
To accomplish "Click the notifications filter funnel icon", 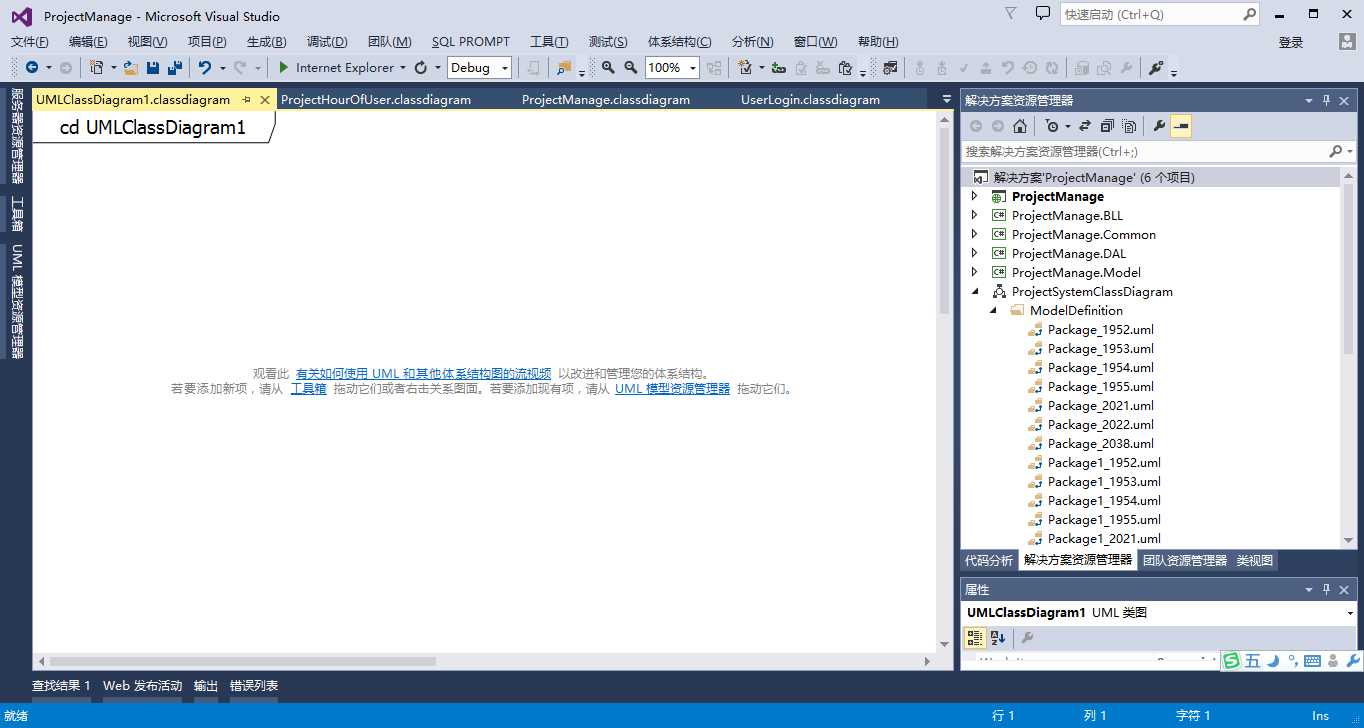I will pos(1011,13).
